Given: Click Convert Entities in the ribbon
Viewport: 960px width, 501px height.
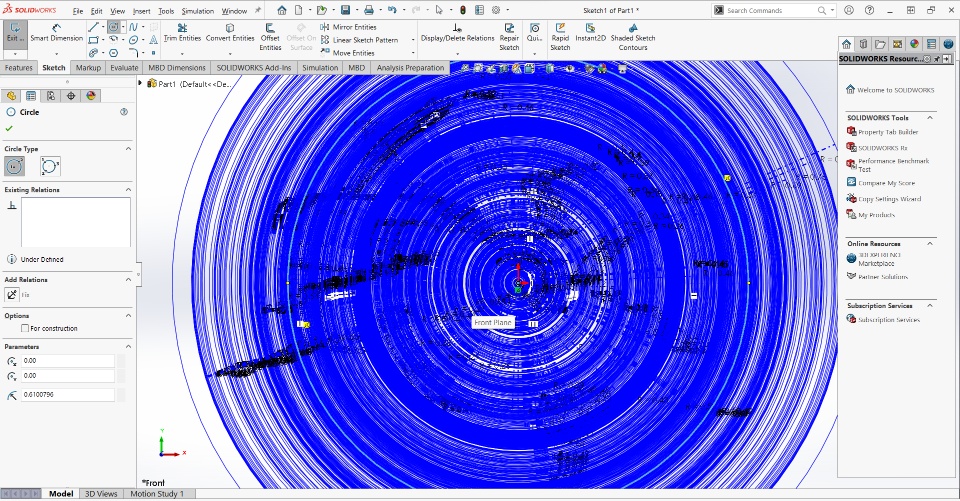Looking at the screenshot, I should tap(230, 32).
